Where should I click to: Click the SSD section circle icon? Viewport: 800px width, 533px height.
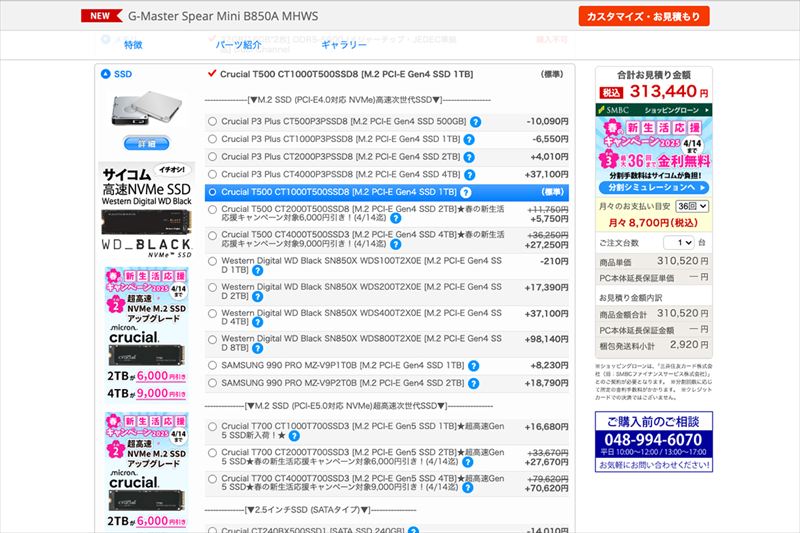pos(106,74)
